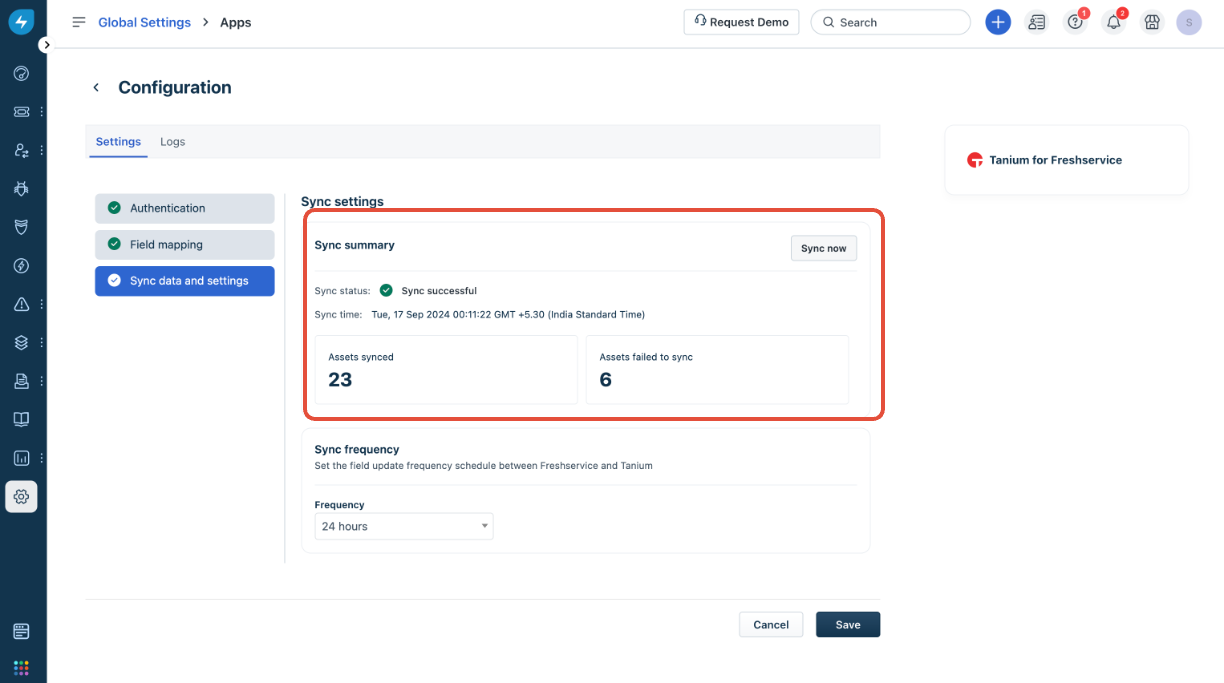Click the Sync summary heading
The image size is (1224, 683).
coord(355,245)
